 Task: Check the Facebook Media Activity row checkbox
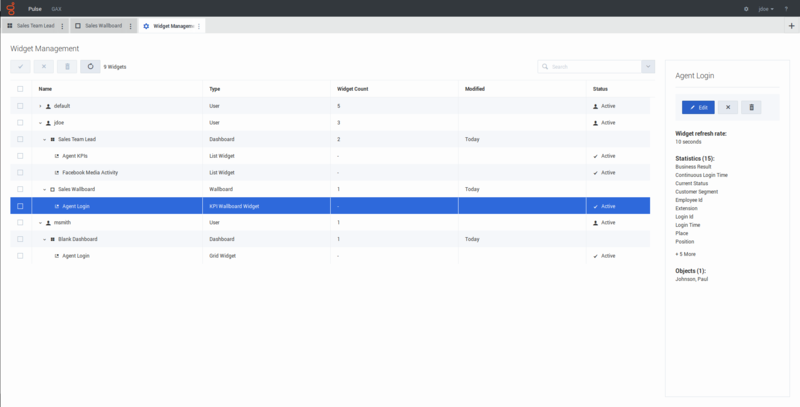point(20,173)
